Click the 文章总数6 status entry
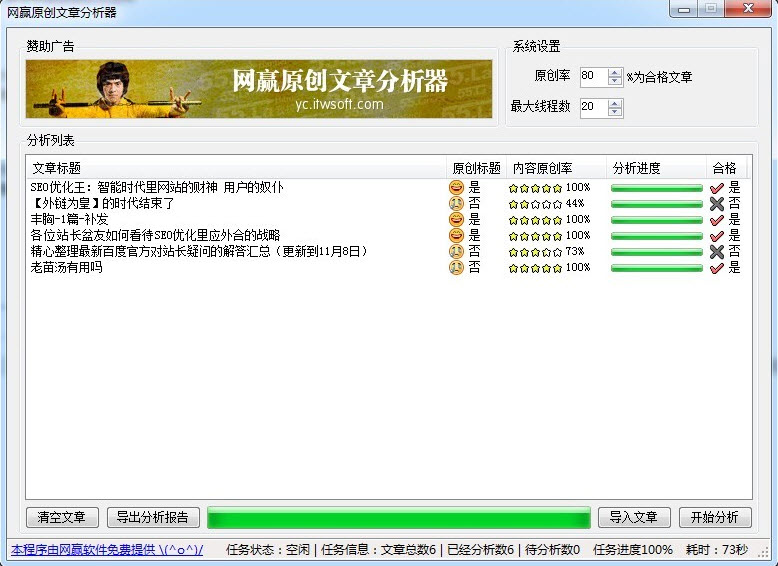778x566 pixels. [408, 550]
